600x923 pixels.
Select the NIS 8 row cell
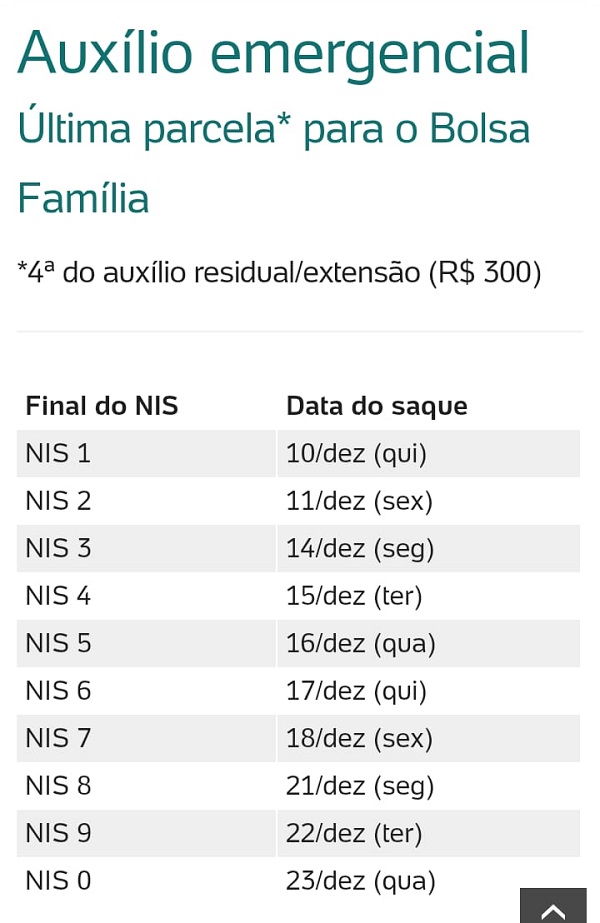146,786
